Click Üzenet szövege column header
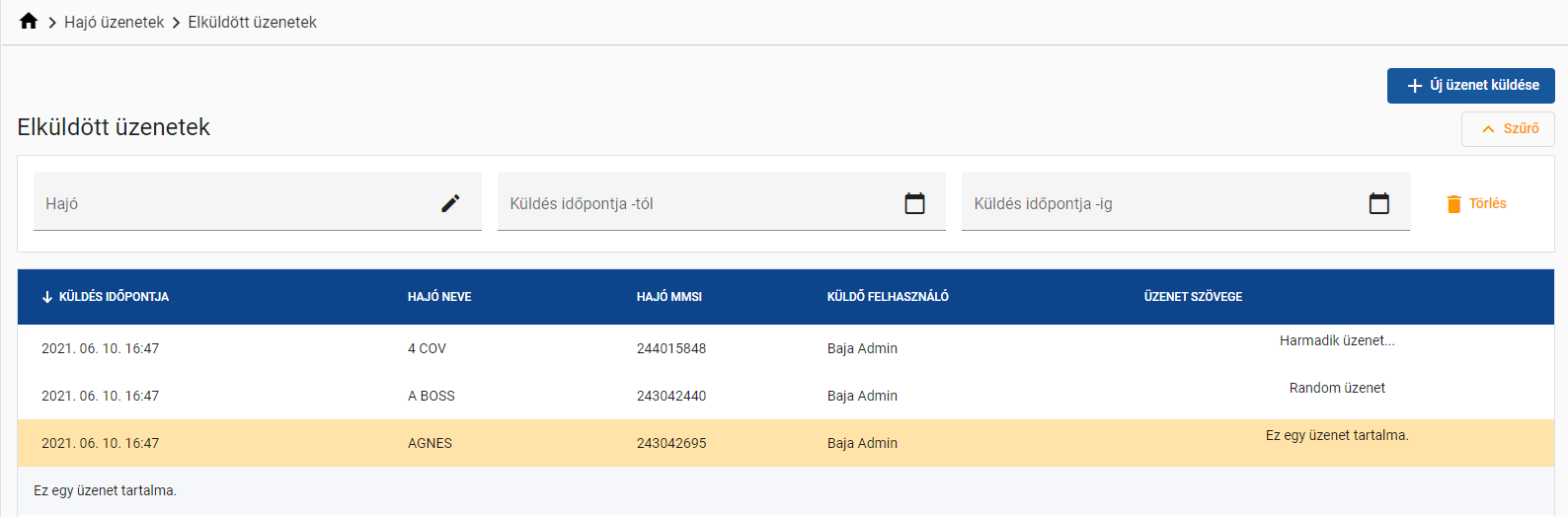The height and width of the screenshot is (517, 1568). pyautogui.click(x=1193, y=297)
